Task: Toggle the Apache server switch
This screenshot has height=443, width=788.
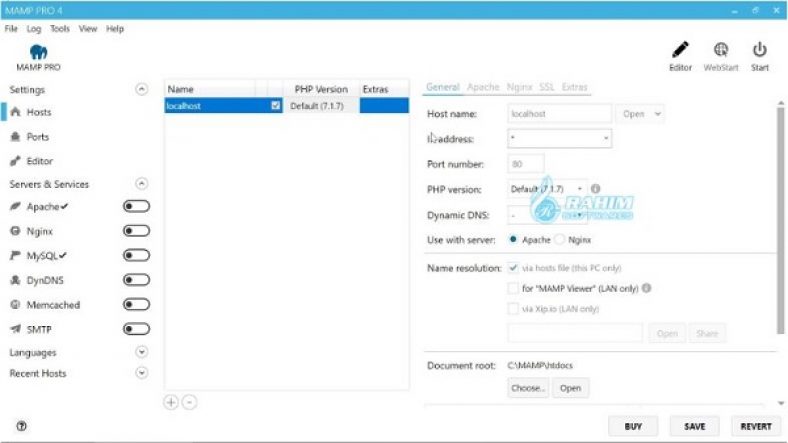Action: coord(136,206)
